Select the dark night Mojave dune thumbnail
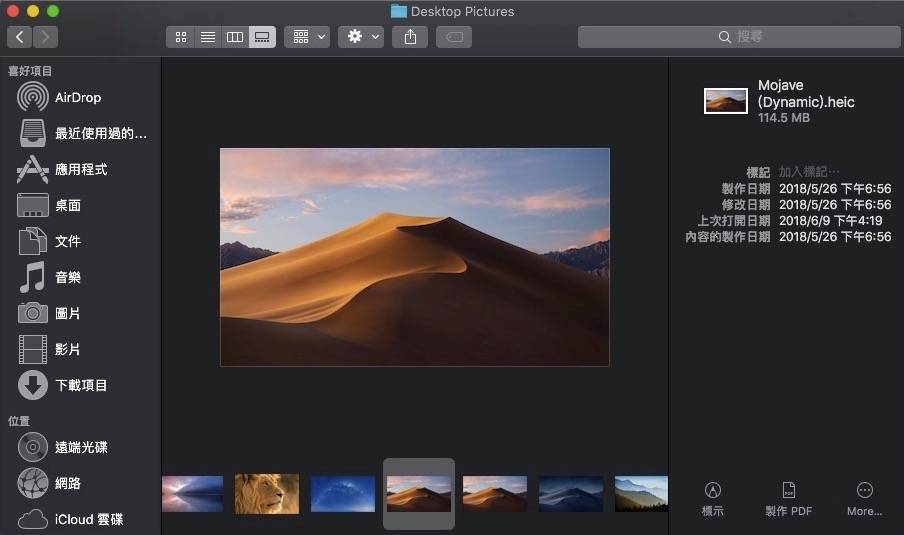 [571, 493]
